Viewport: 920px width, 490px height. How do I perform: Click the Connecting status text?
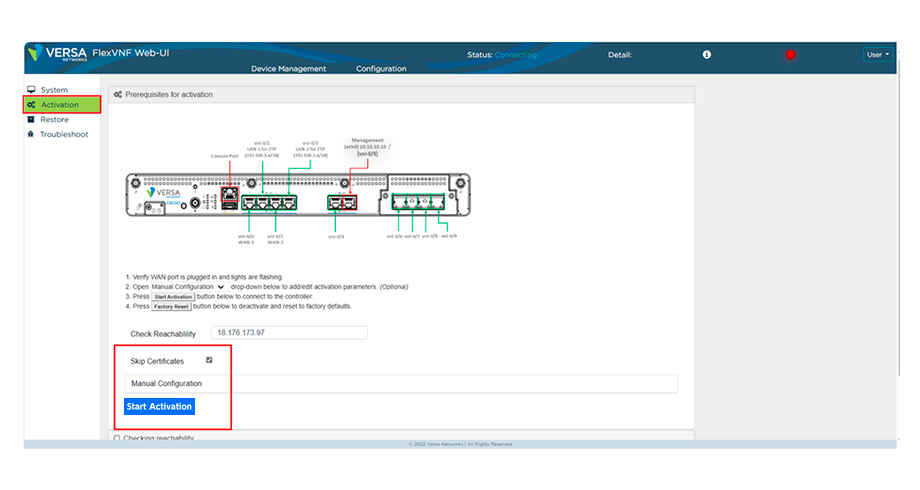pos(515,55)
